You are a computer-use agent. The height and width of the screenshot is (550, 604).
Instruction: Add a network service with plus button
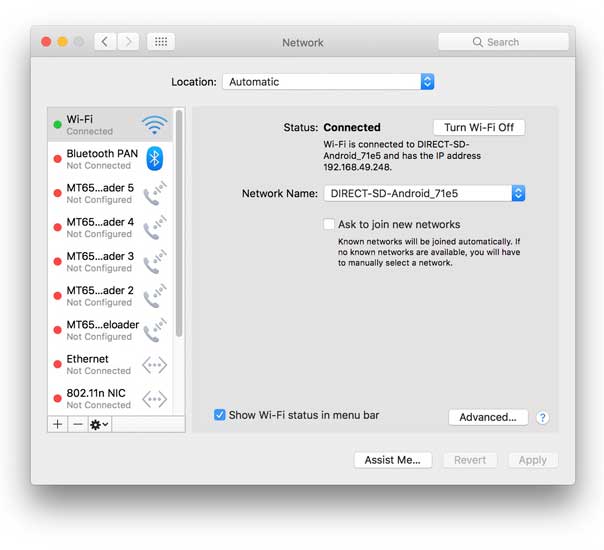tap(58, 424)
